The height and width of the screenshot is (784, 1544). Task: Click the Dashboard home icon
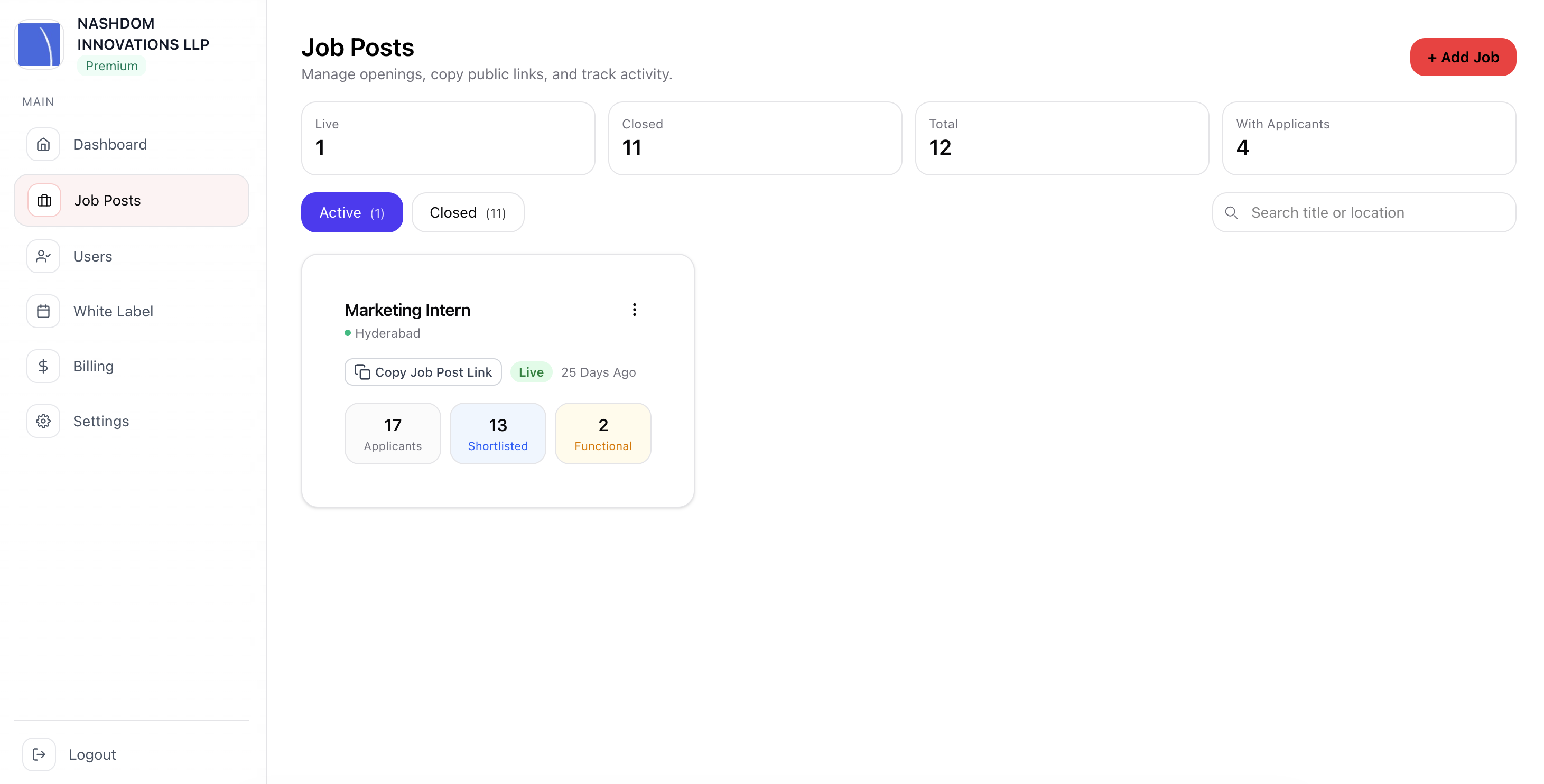coord(43,144)
